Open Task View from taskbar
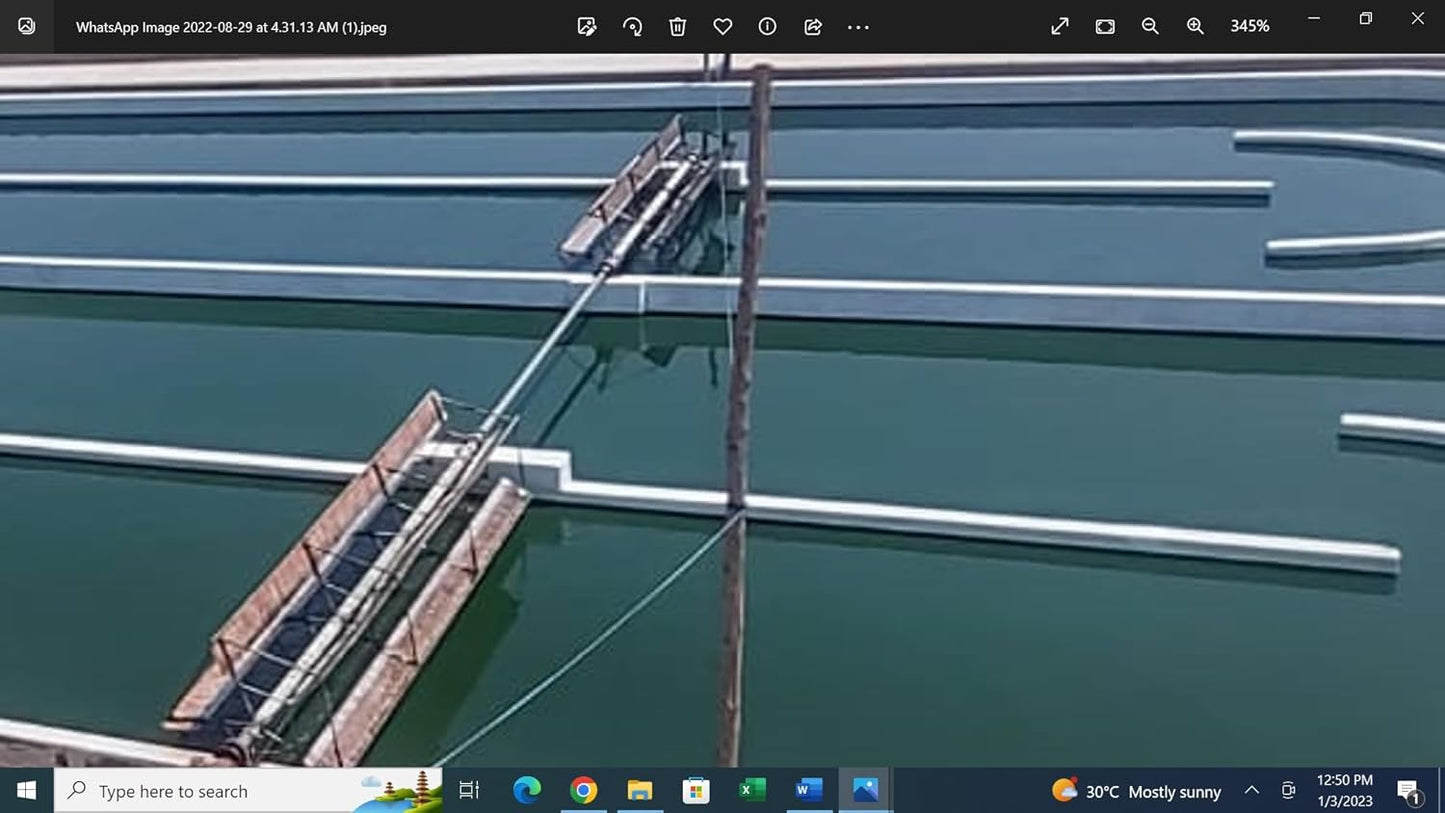 pos(469,791)
